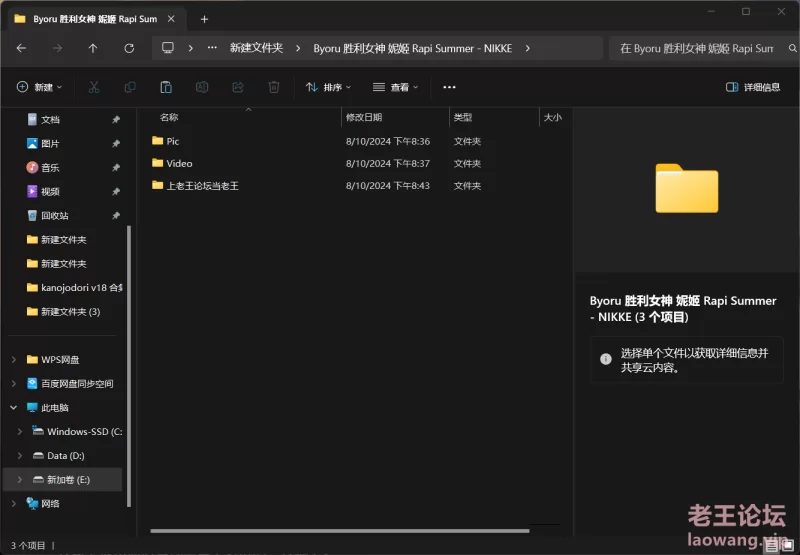
Task: Open 音乐 in quick access
Action: tap(43, 167)
